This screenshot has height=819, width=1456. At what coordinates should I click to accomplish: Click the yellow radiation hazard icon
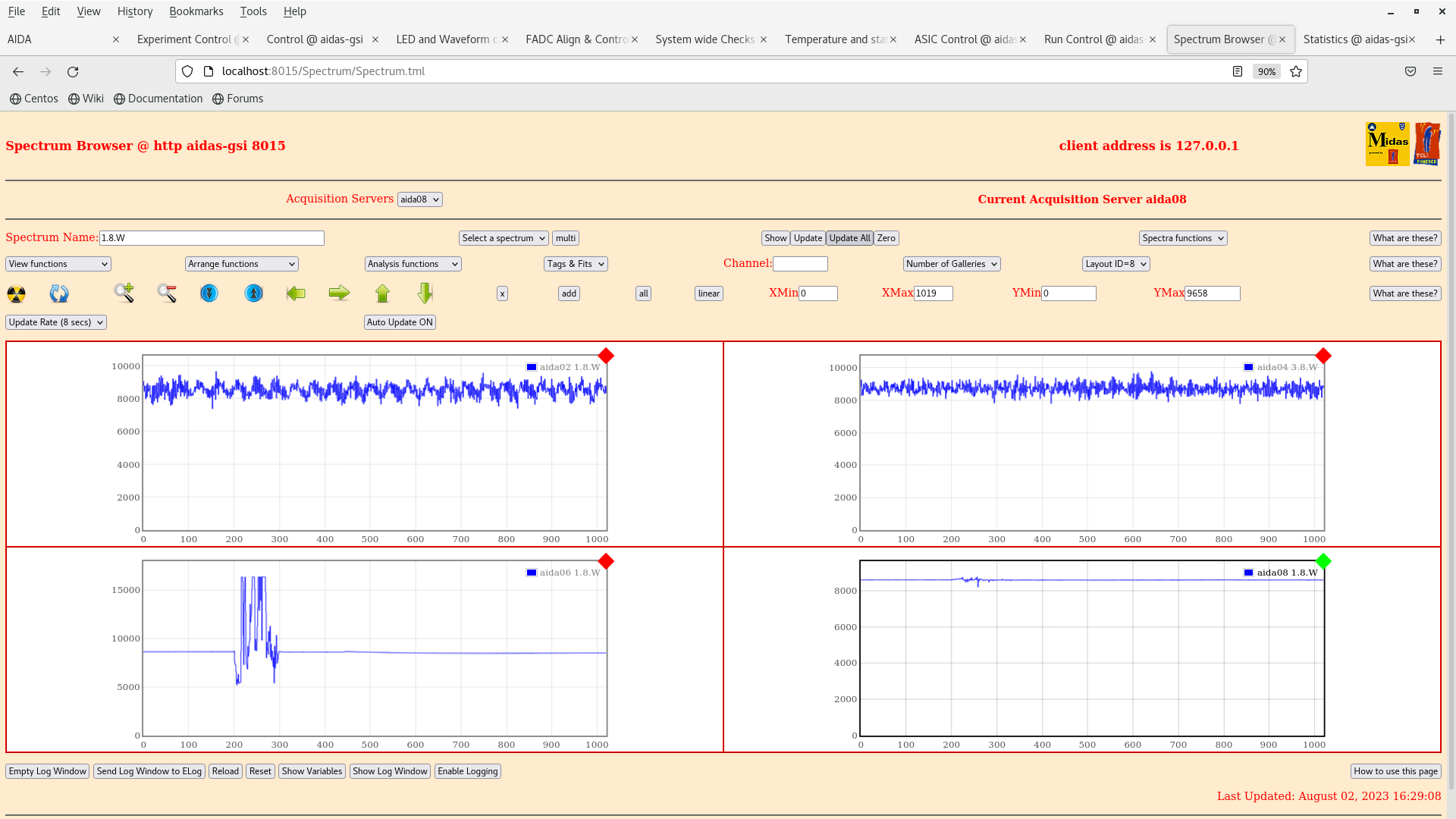pos(16,293)
